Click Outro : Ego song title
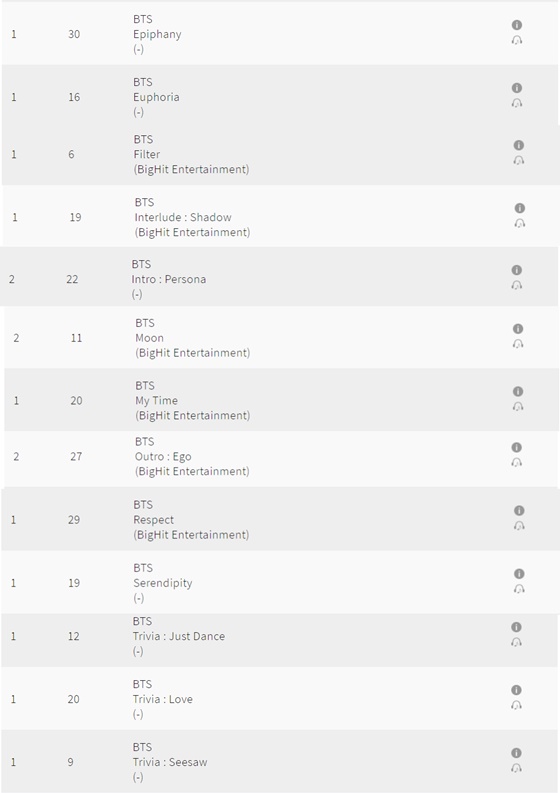The height and width of the screenshot is (793, 560). click(x=163, y=457)
